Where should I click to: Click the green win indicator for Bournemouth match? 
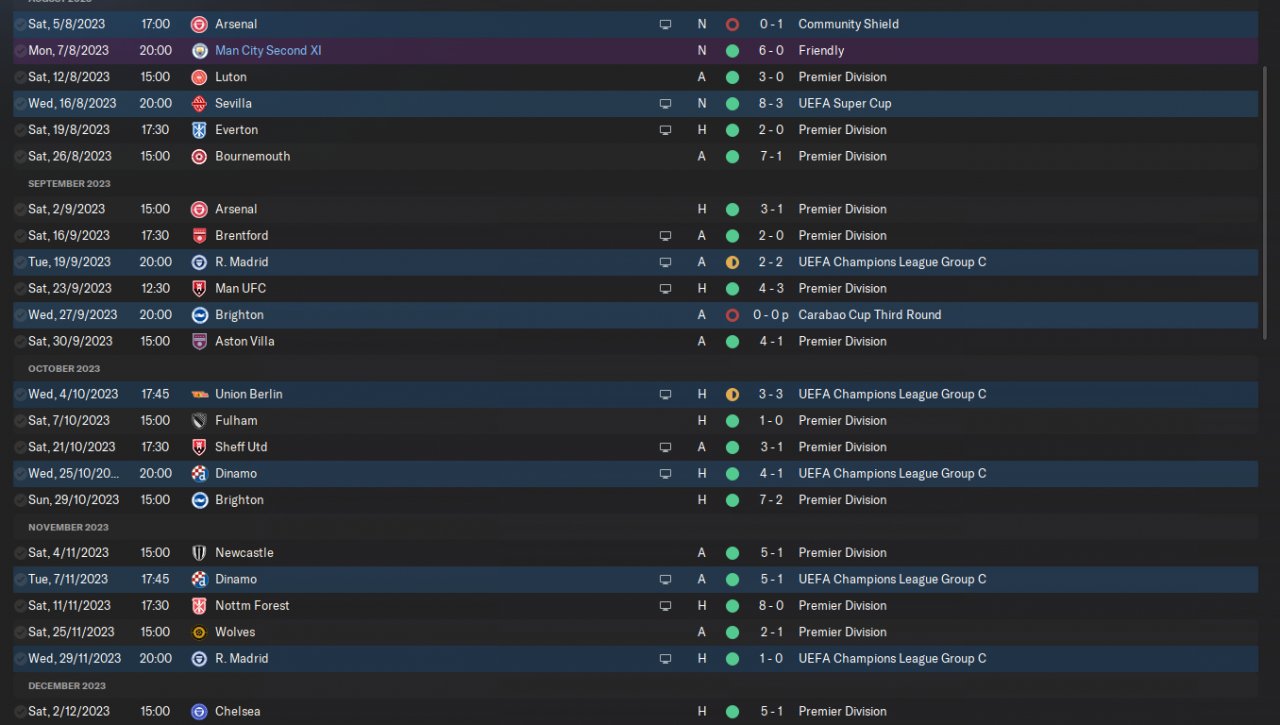[x=732, y=156]
